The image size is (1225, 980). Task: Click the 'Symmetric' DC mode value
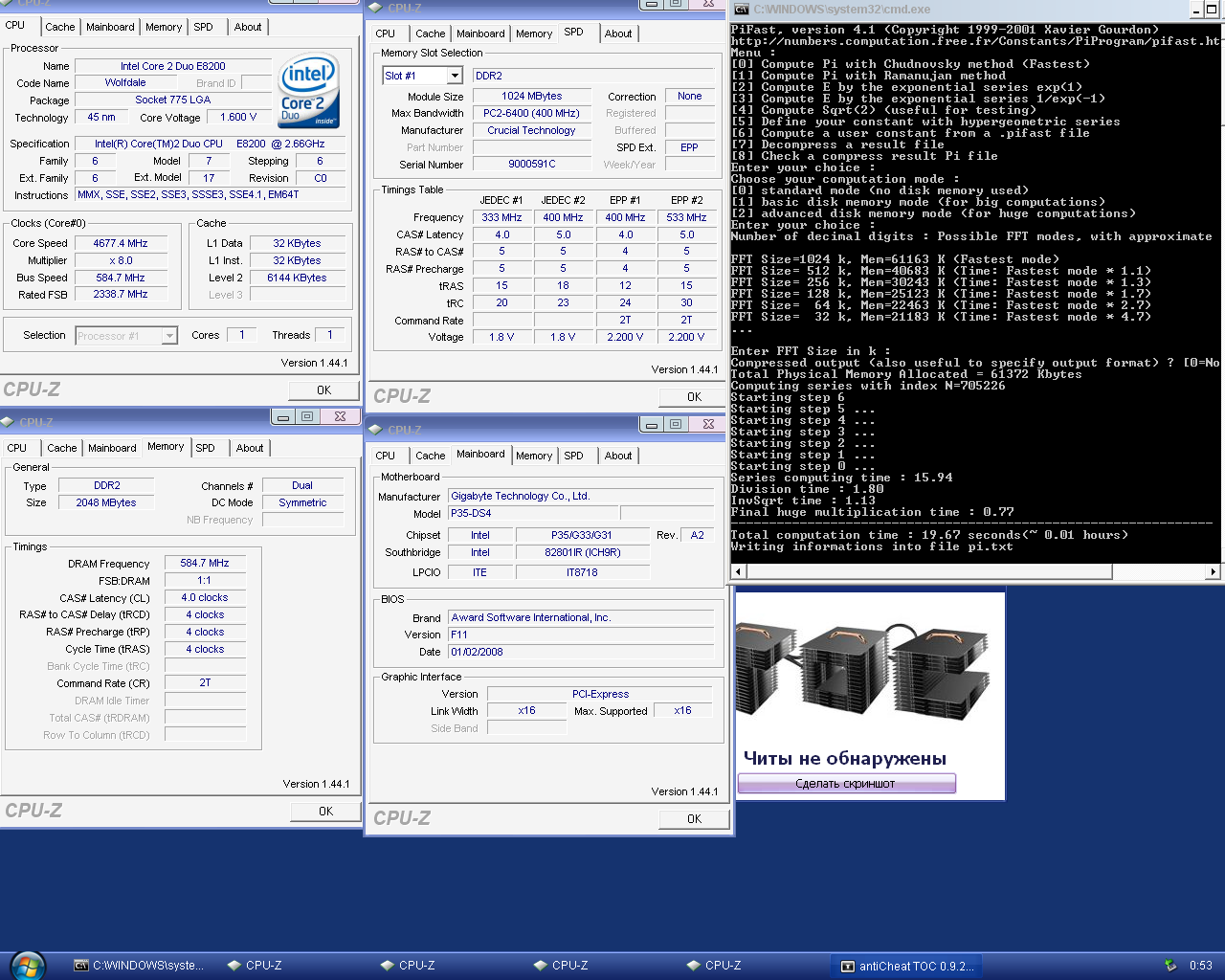pos(302,503)
